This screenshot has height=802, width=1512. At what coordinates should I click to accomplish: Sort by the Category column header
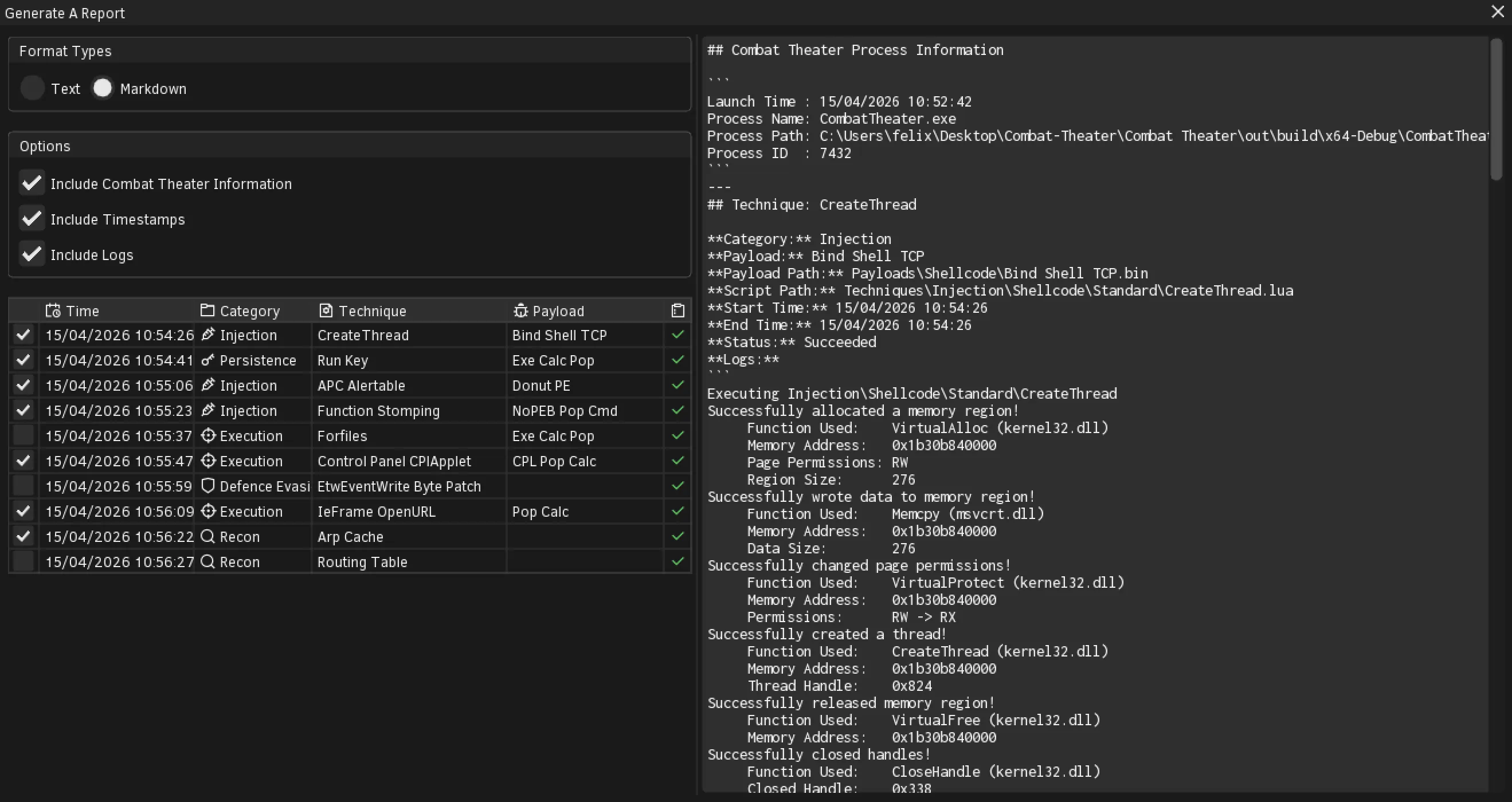253,310
